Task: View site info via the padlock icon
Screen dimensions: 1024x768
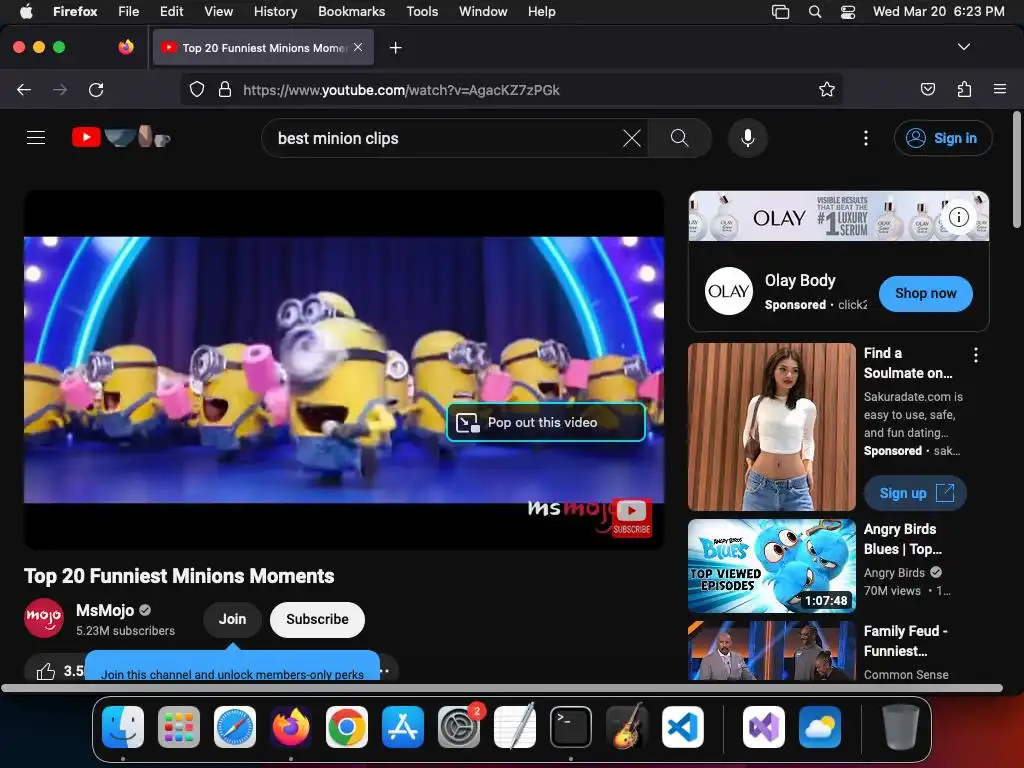Action: [225, 89]
